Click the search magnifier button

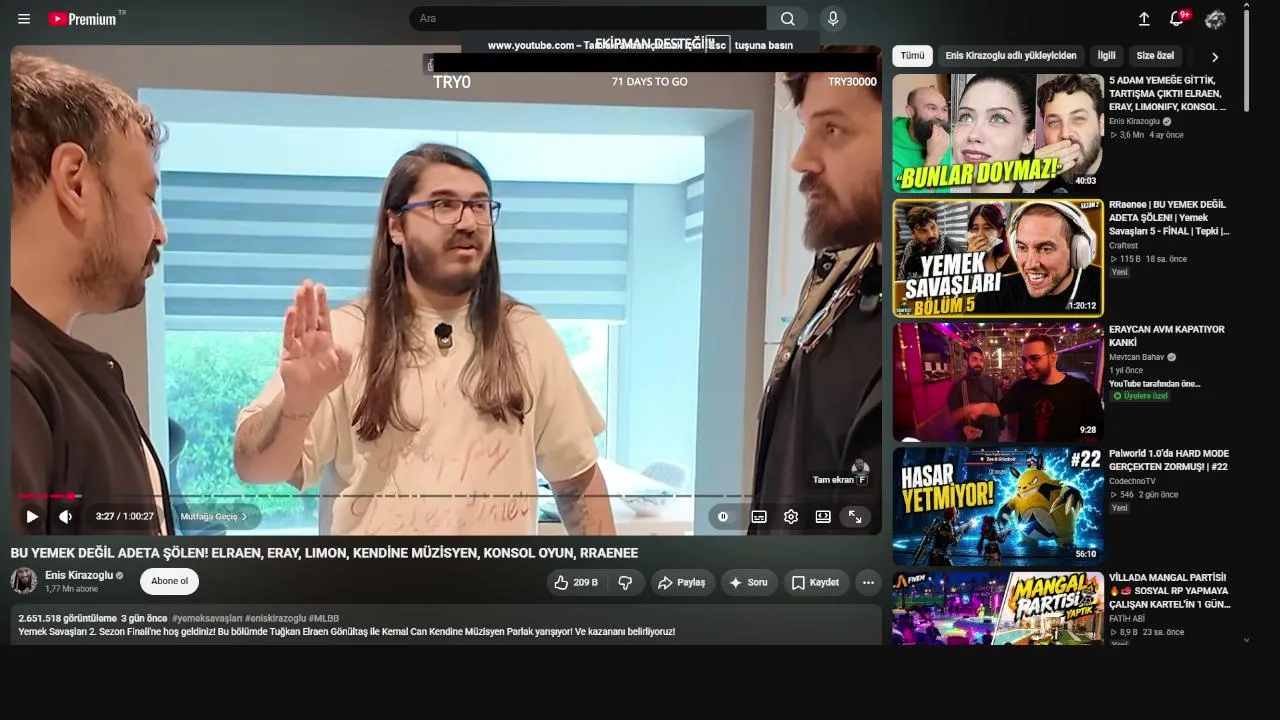pyautogui.click(x=788, y=19)
